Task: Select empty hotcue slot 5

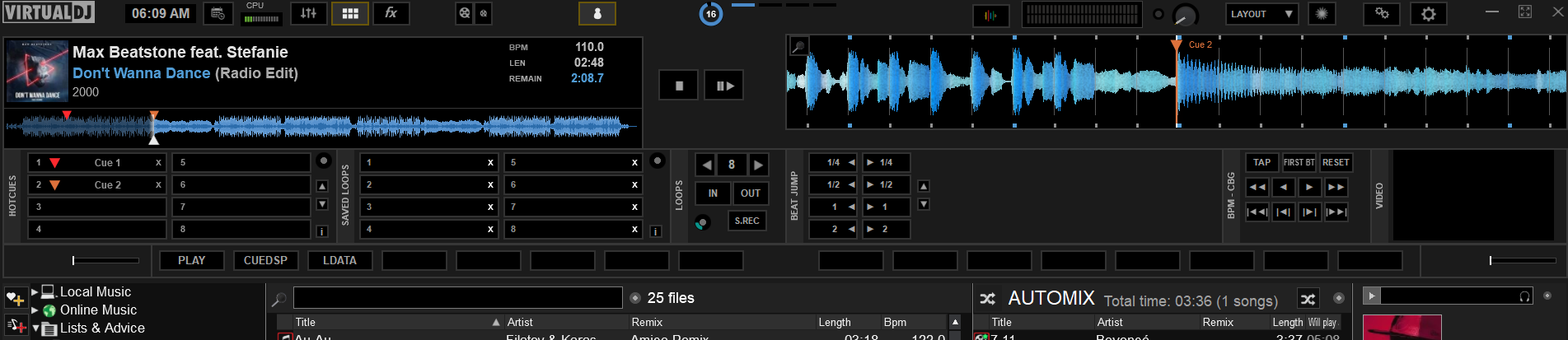Action: coord(241,163)
